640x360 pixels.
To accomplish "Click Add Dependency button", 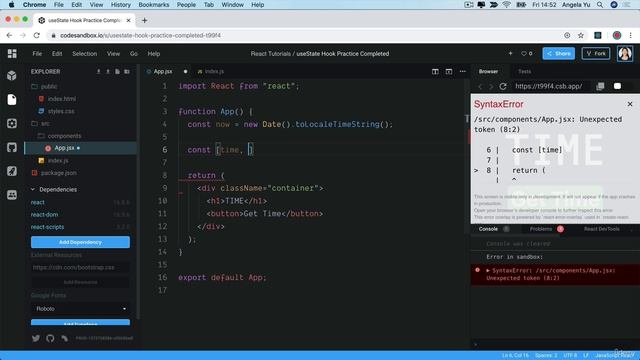I will coord(80,242).
